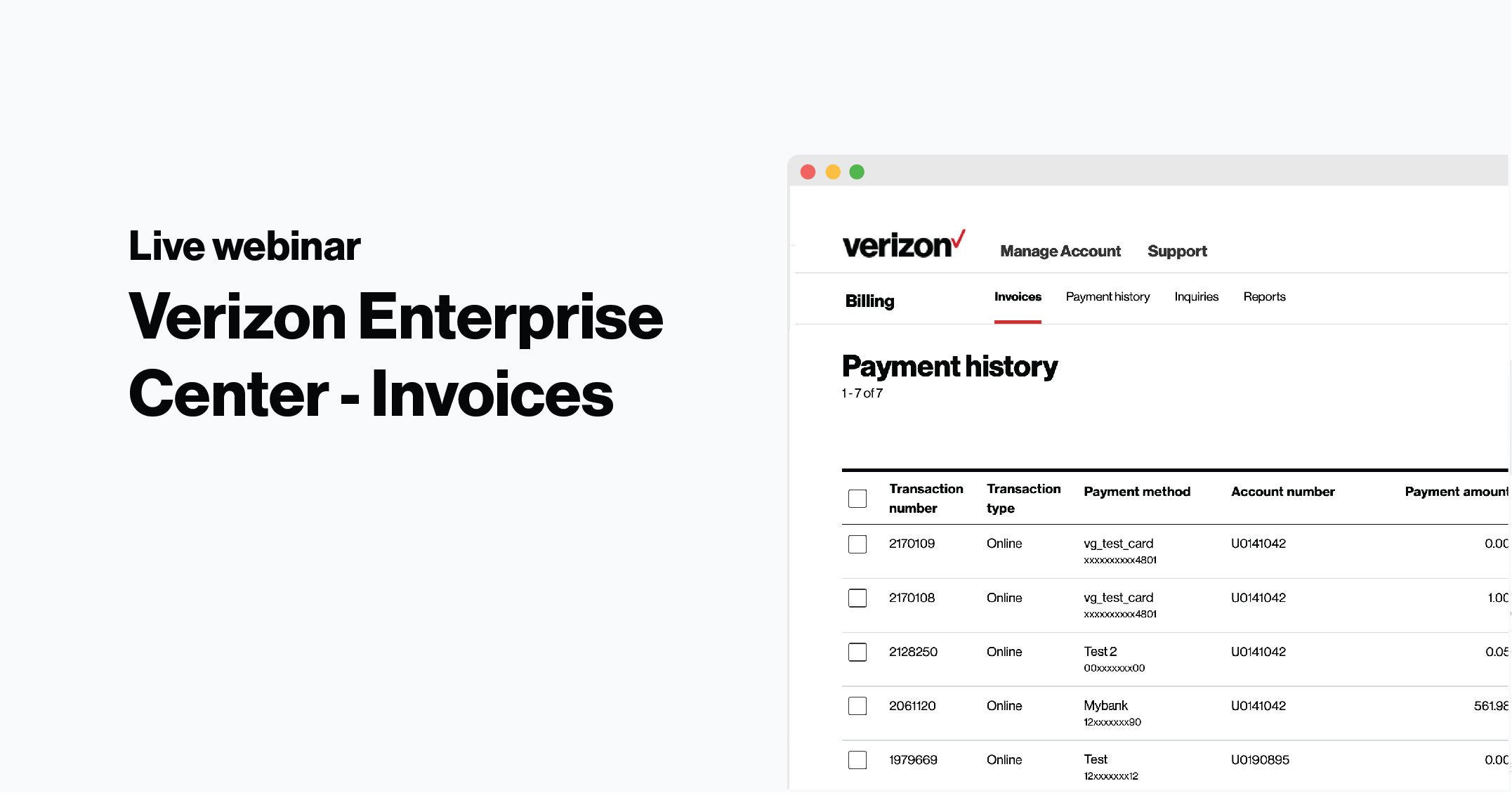
Task: Click the Support menu icon
Action: point(1178,251)
